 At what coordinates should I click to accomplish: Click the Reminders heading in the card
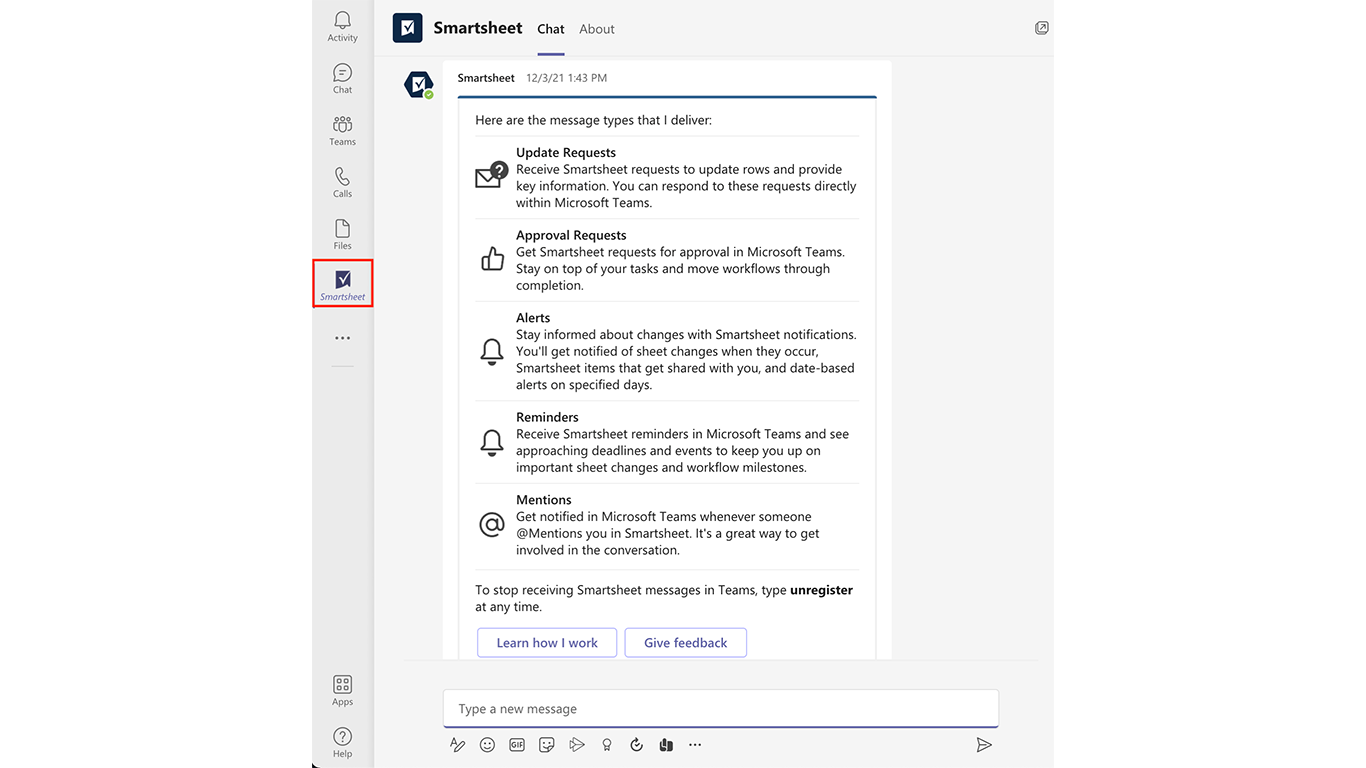pos(547,417)
